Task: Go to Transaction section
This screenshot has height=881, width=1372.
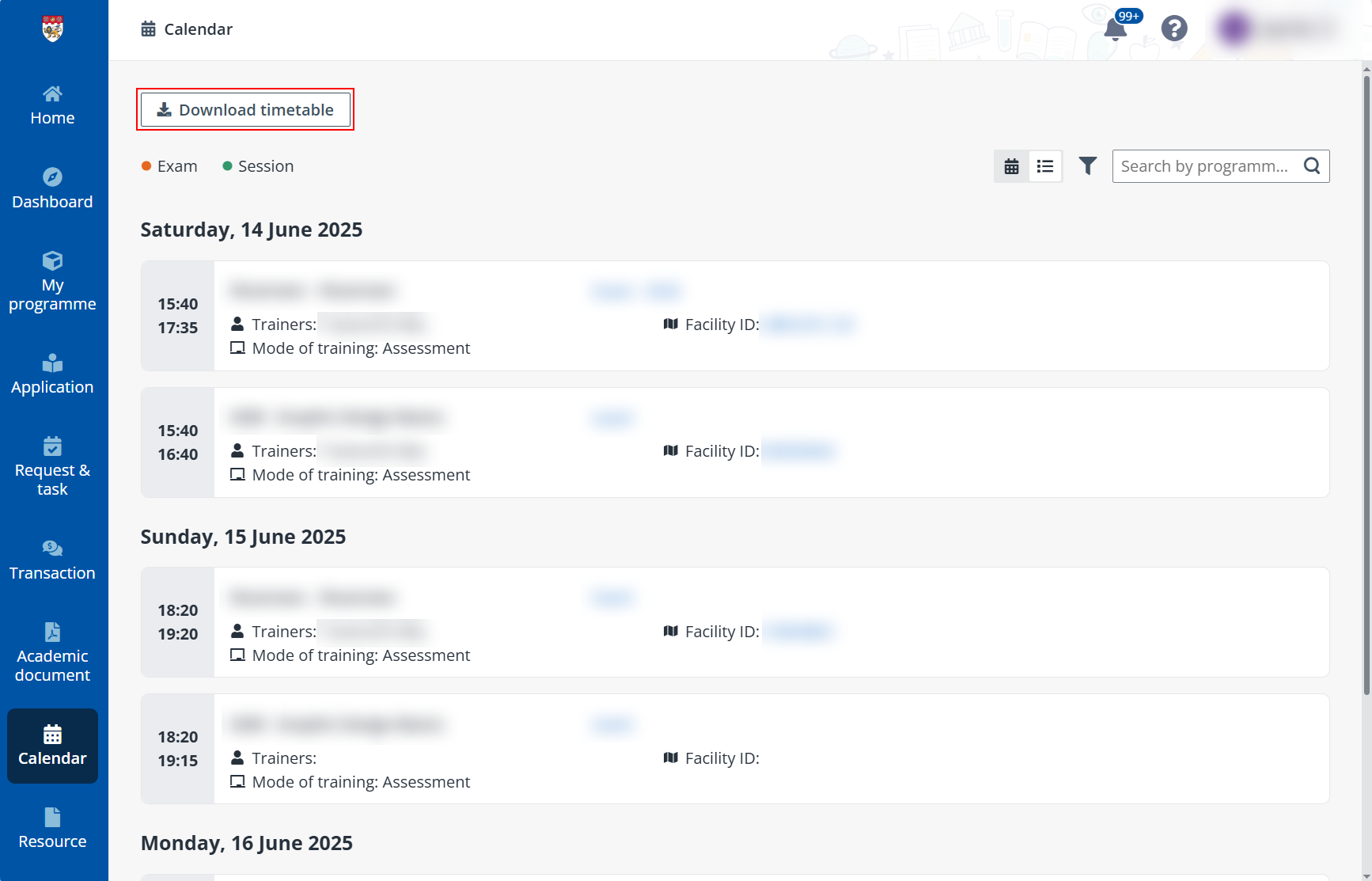Action: (52, 560)
